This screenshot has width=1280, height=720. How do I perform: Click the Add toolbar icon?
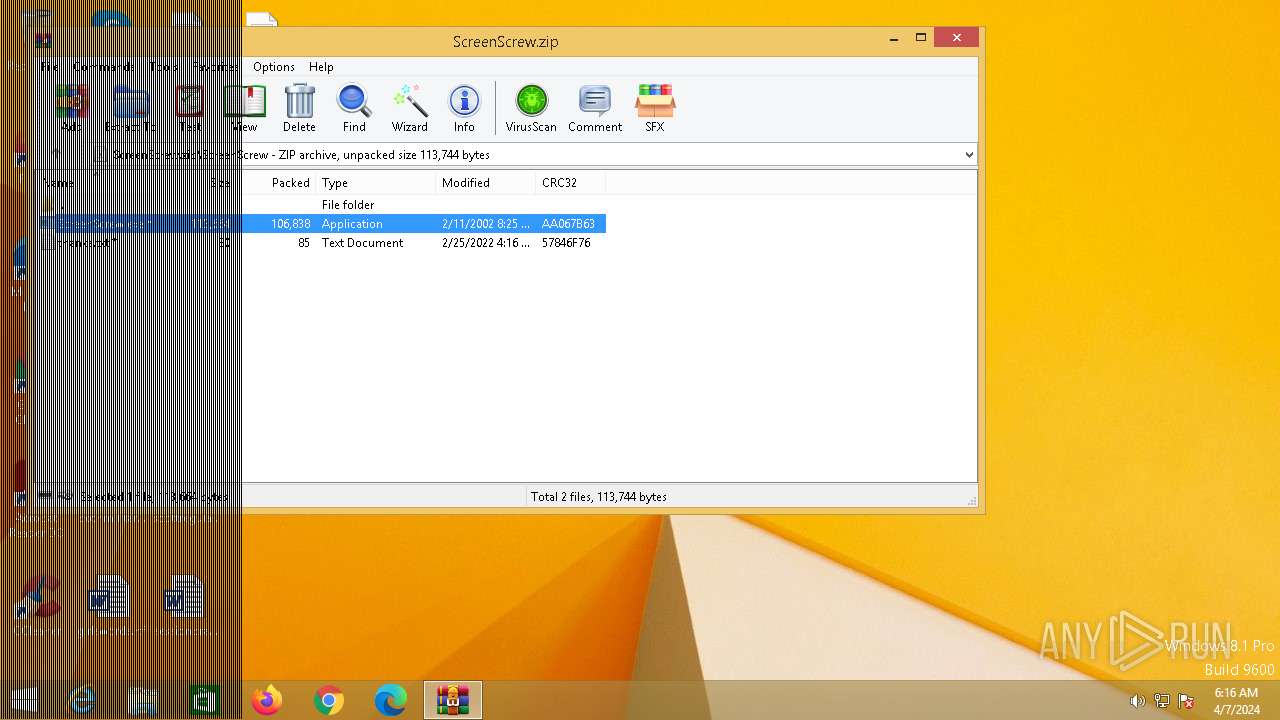click(71, 108)
